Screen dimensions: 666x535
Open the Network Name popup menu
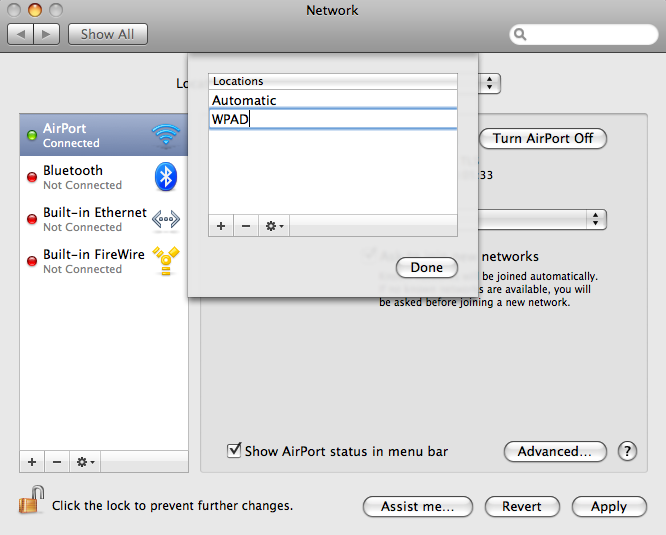(542, 220)
